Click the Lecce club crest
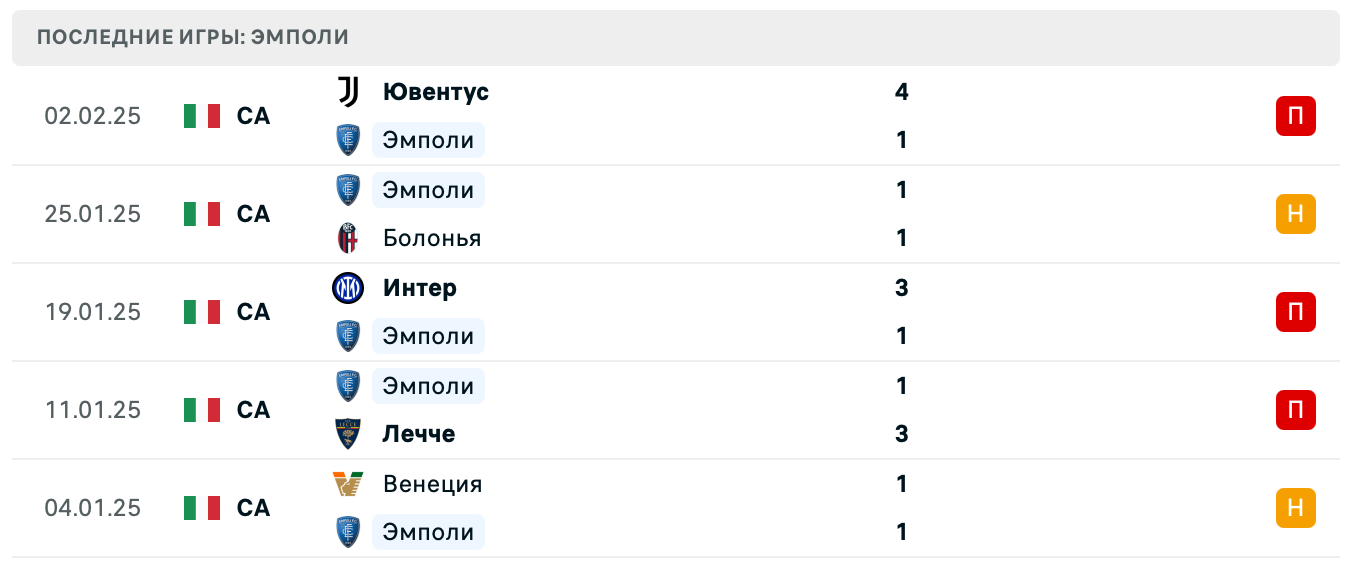Image resolution: width=1358 pixels, height=568 pixels. [348, 434]
